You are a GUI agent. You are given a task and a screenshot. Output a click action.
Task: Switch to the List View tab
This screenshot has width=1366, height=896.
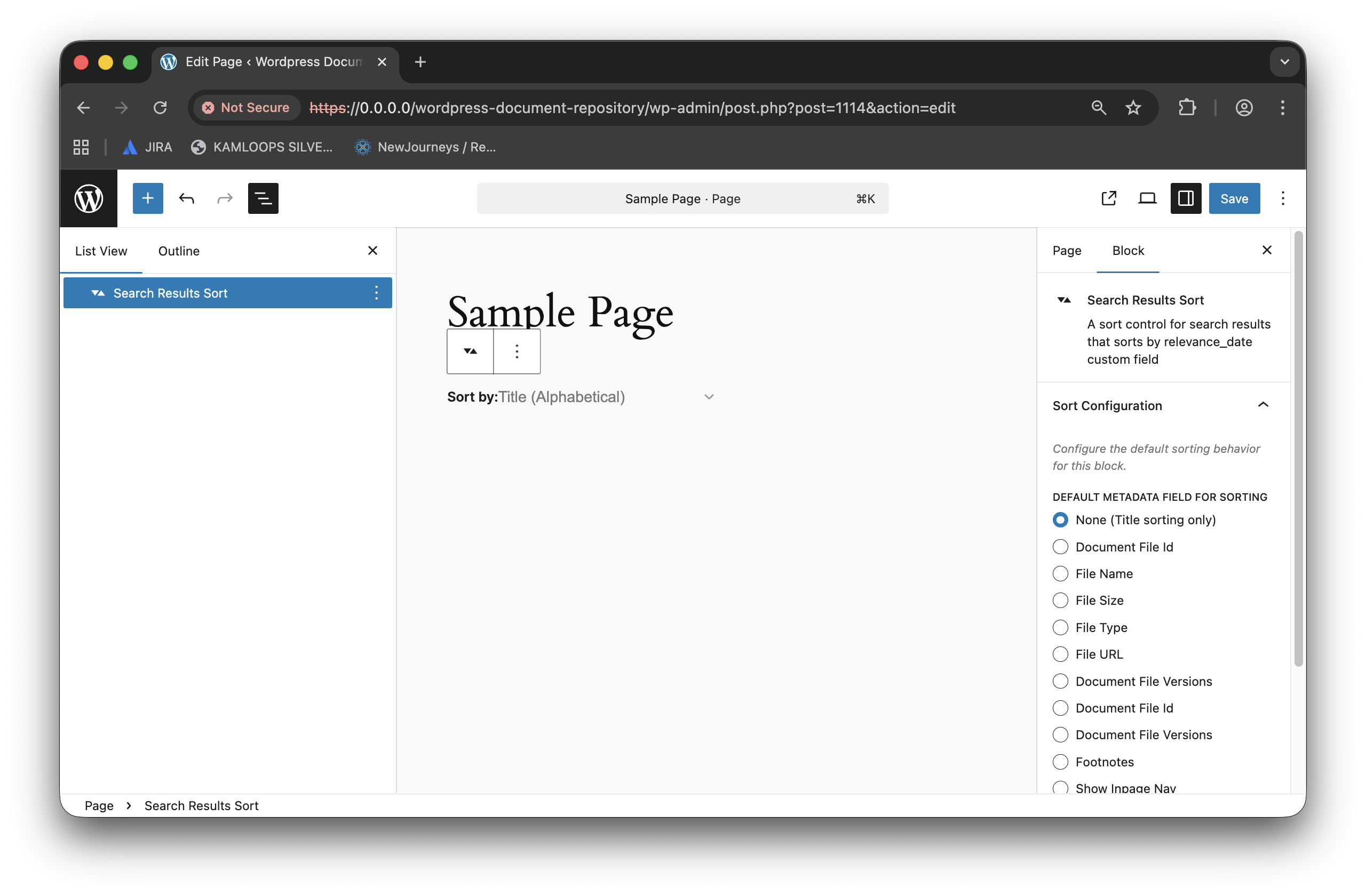point(101,251)
